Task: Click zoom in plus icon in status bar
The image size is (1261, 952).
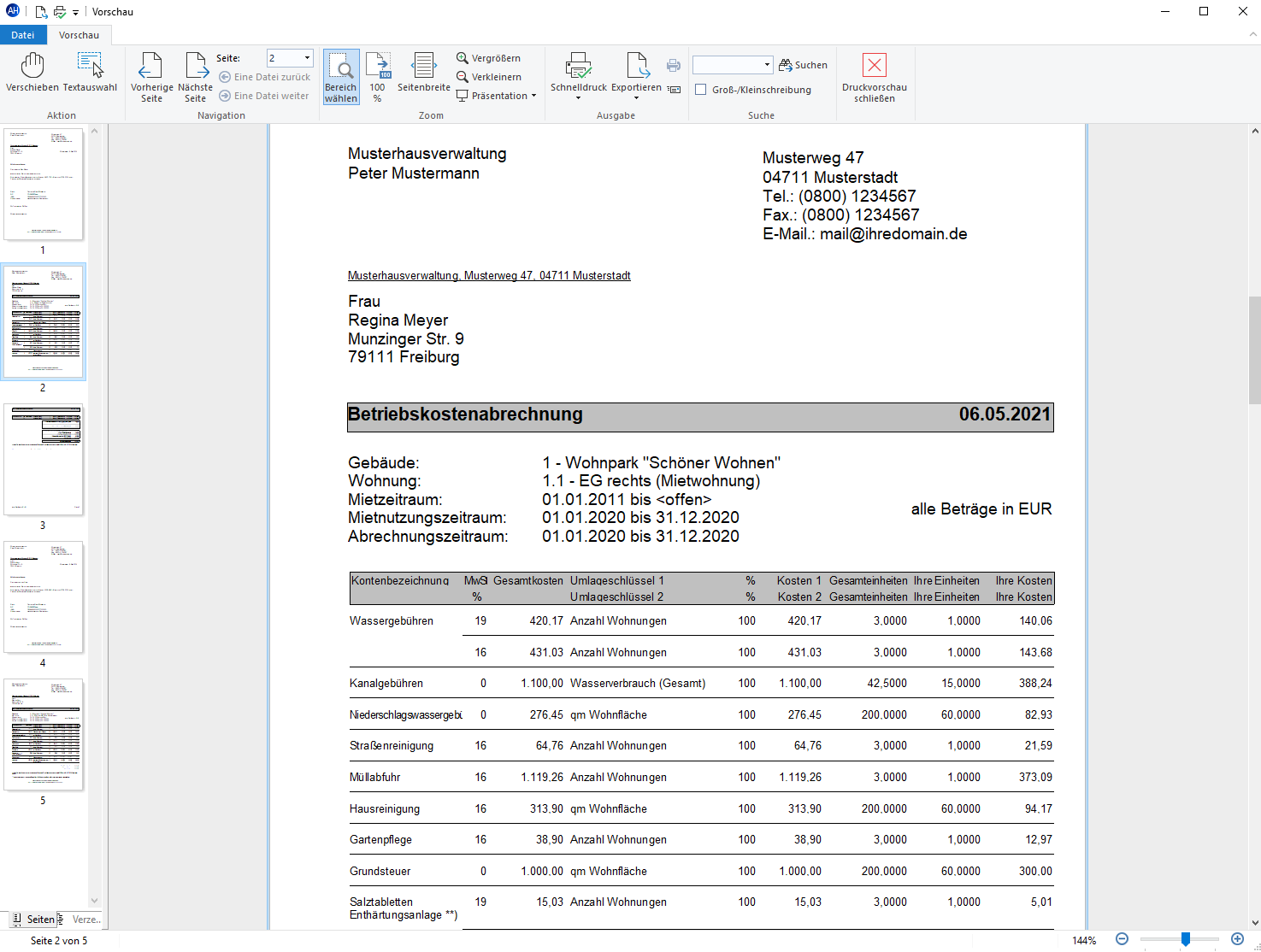Action: point(1237,939)
